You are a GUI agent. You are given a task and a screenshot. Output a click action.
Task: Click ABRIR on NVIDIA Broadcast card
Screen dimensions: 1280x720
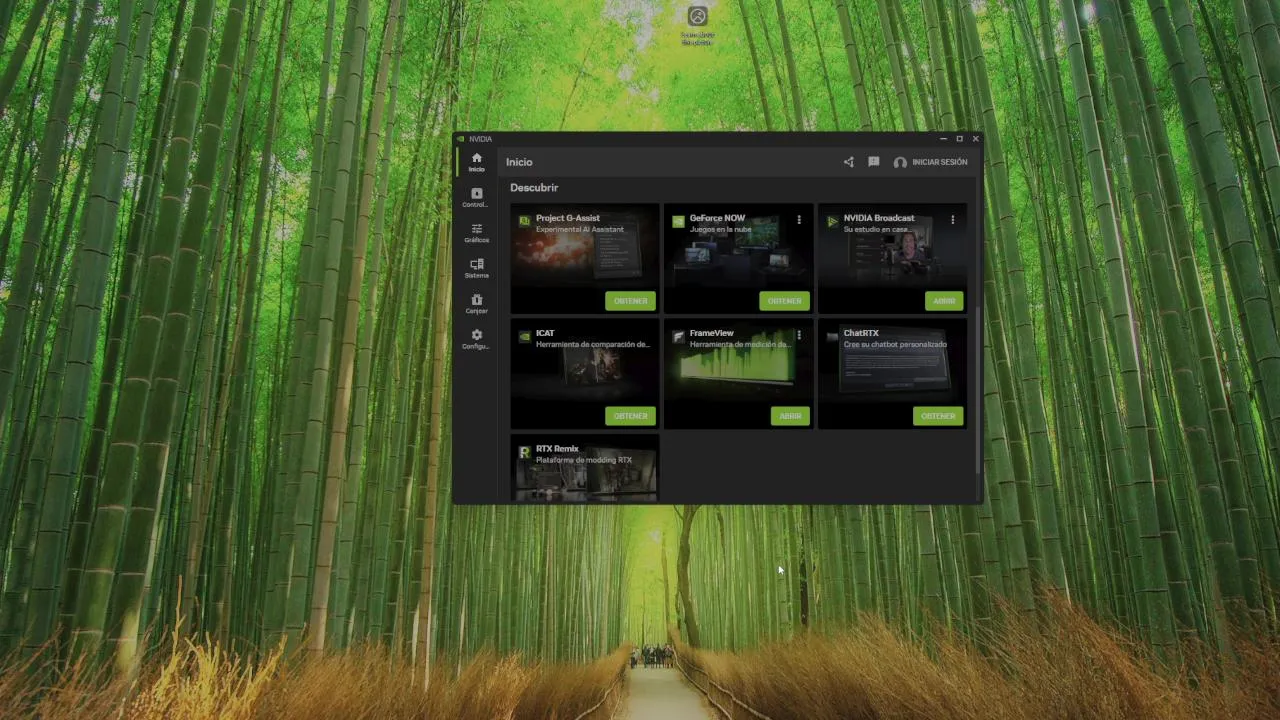(944, 301)
